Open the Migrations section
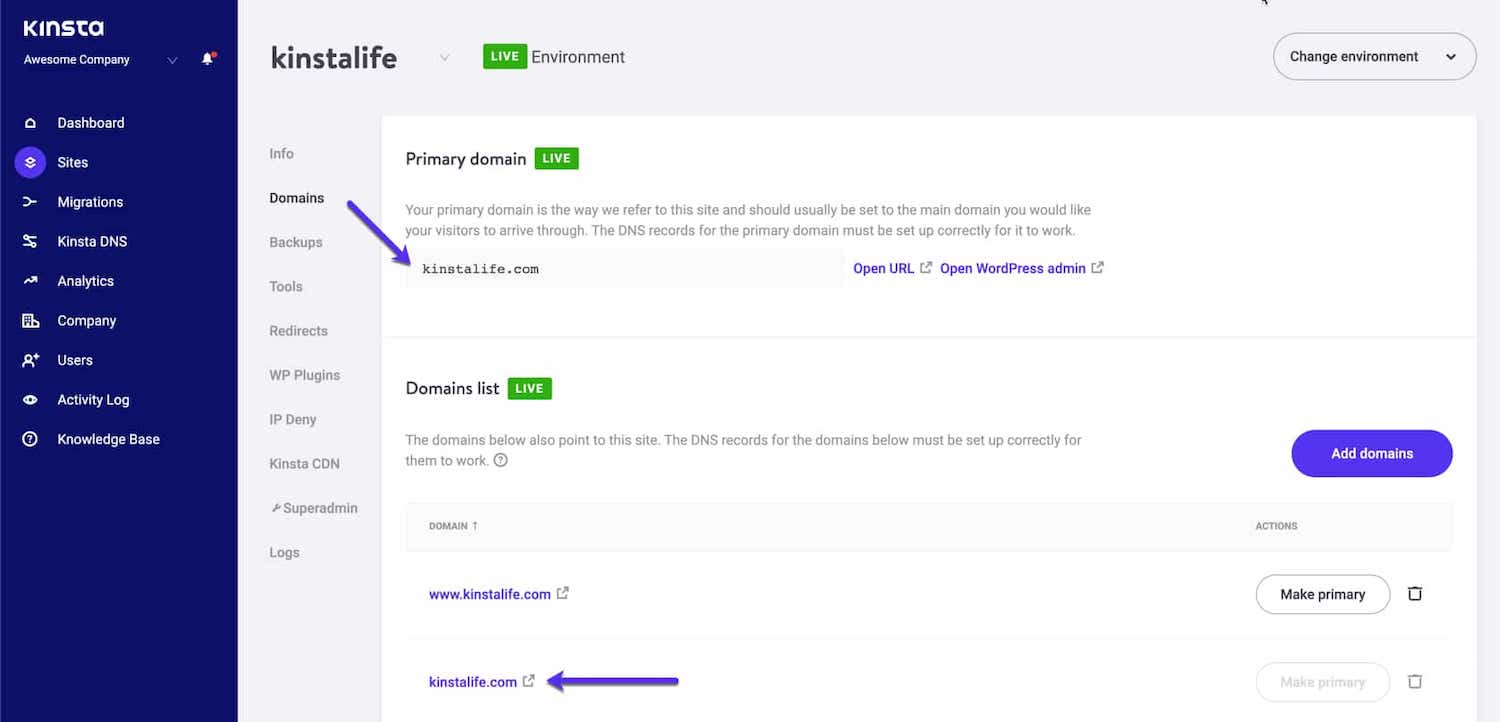This screenshot has width=1500, height=722. [x=90, y=201]
